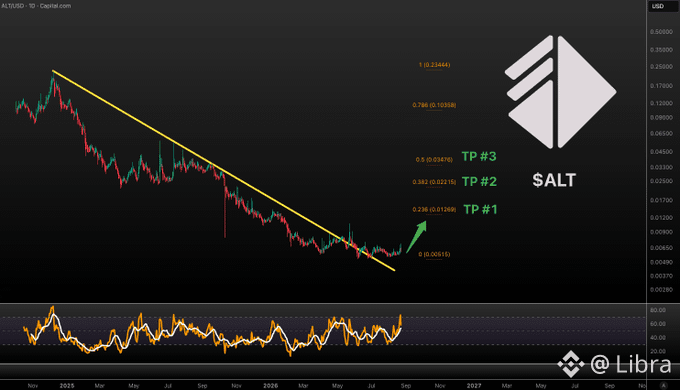Click the 0.02500 price axis value

[x=661, y=181]
